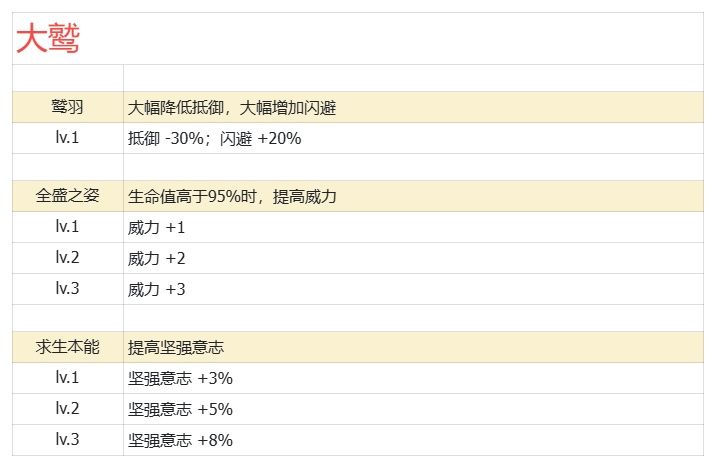Click the 大鹫 title heading
This screenshot has height=468, width=716.
click(x=48, y=38)
